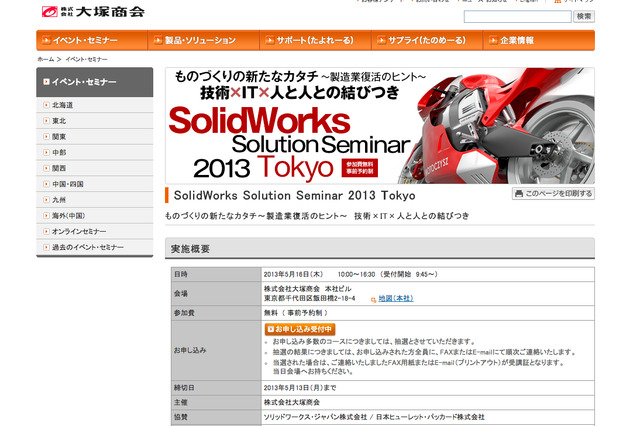Click the 参加費 table header cell
Viewport: 640px width, 426px height.
[216, 313]
